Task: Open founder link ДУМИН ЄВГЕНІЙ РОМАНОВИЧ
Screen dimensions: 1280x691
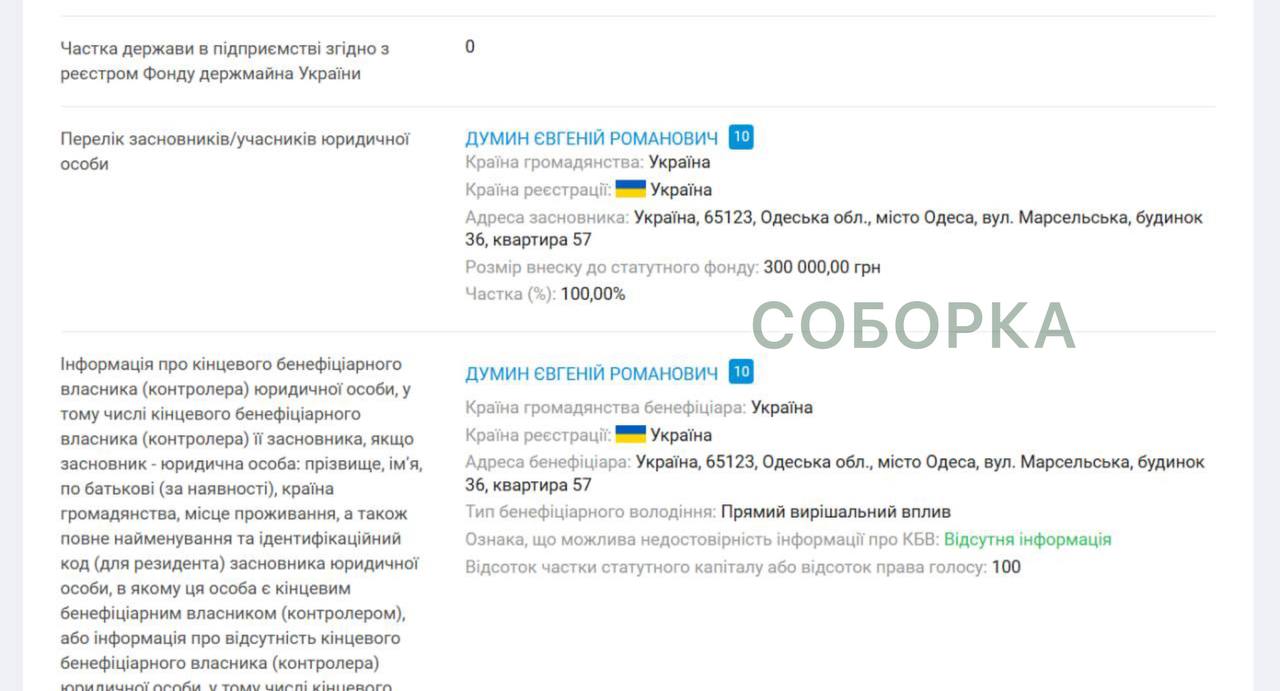Action: pos(591,138)
